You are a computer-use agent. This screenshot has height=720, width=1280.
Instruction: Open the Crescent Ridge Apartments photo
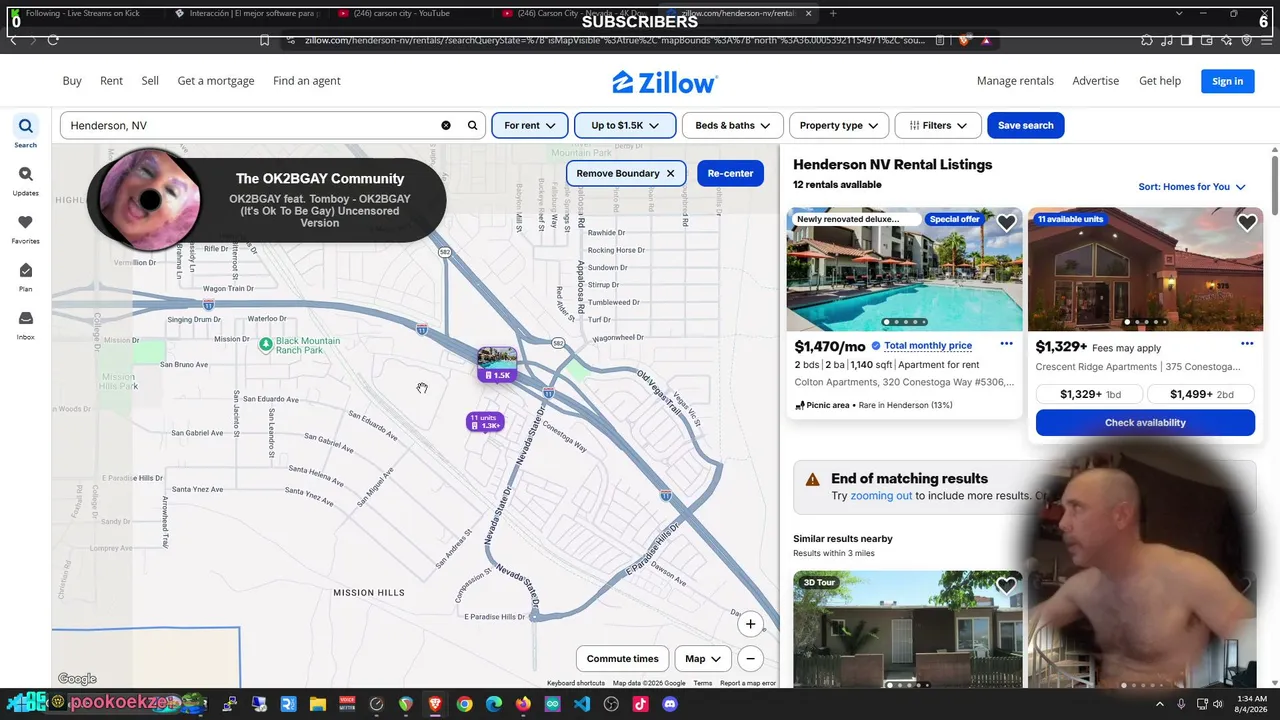pos(1145,269)
